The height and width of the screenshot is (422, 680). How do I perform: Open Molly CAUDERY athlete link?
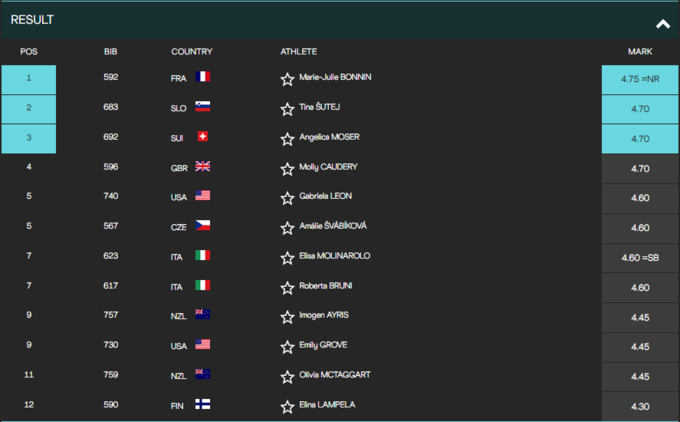click(328, 167)
